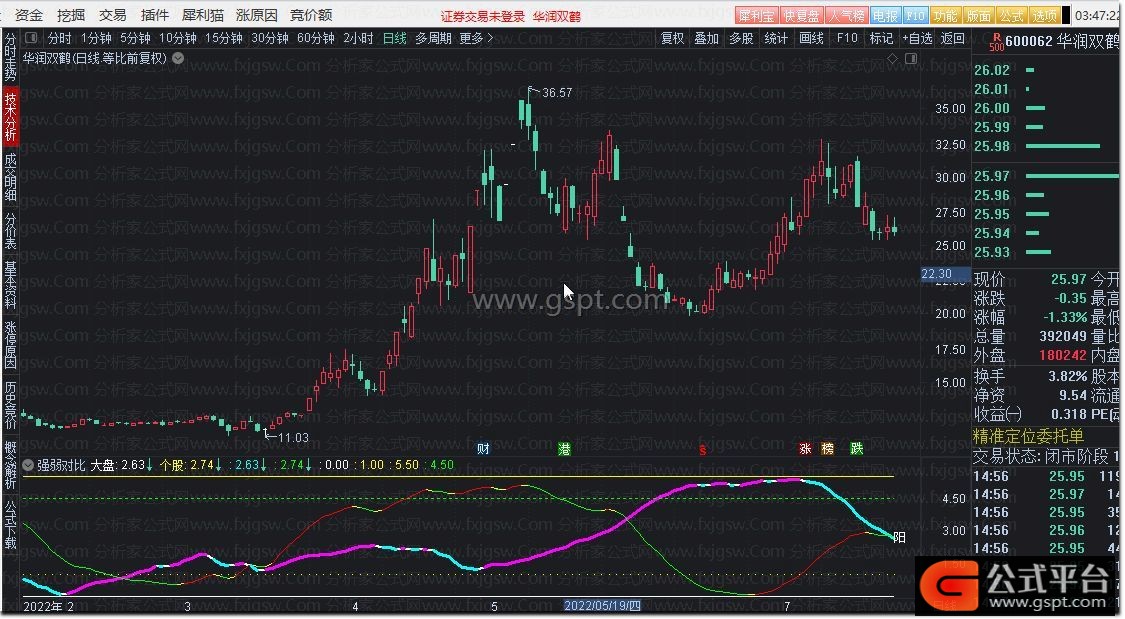
Task: Click the 跌 event marker icon
Action: pyautogui.click(x=857, y=449)
